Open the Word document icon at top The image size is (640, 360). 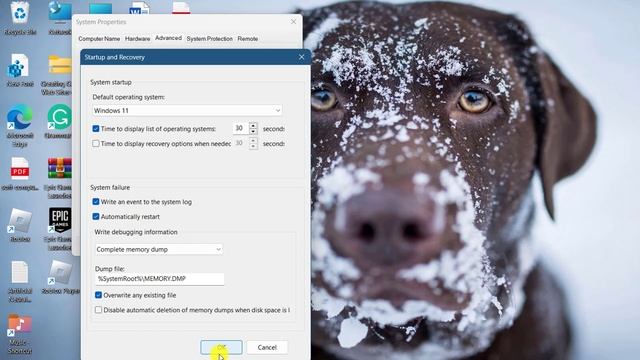139,8
